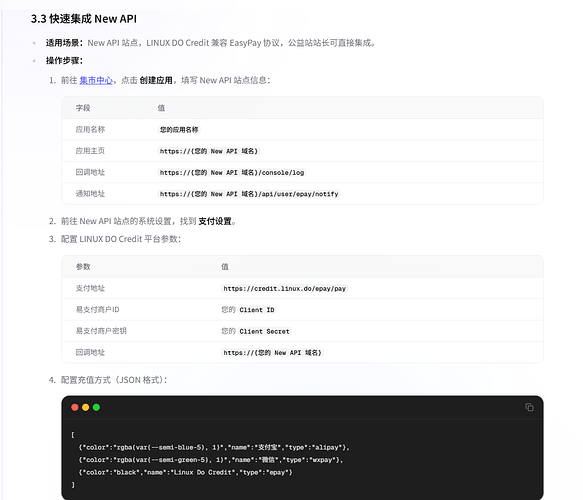
Task: Click the 参数 column header
Action: (x=83, y=267)
